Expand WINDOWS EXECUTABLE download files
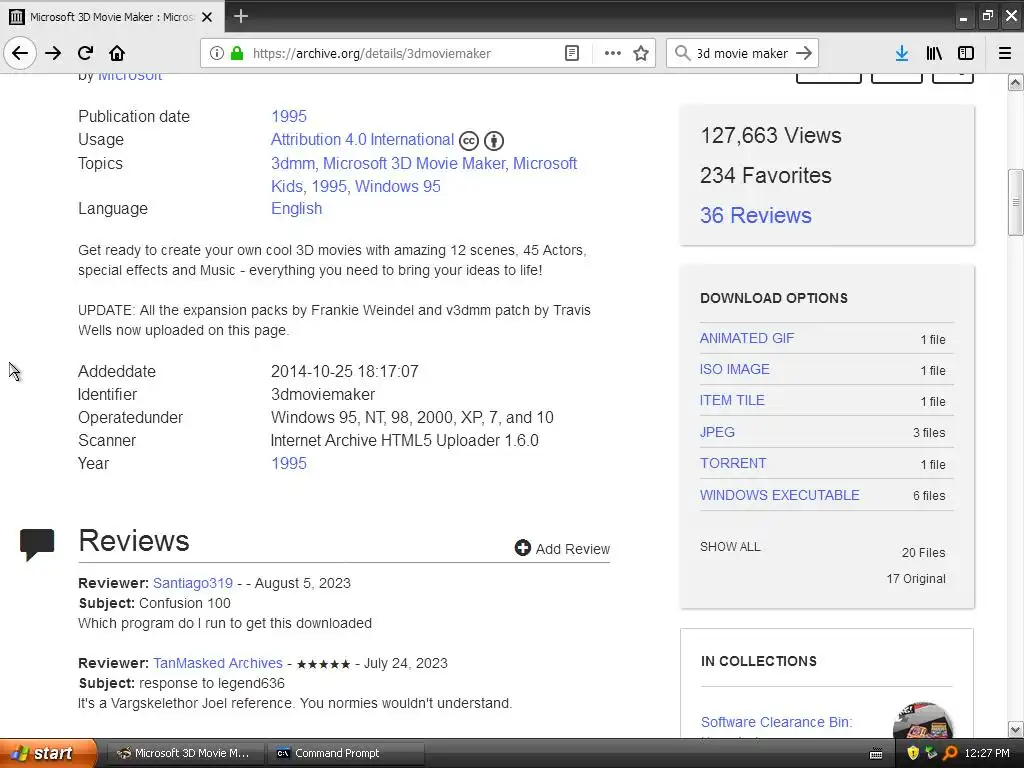 pos(780,495)
